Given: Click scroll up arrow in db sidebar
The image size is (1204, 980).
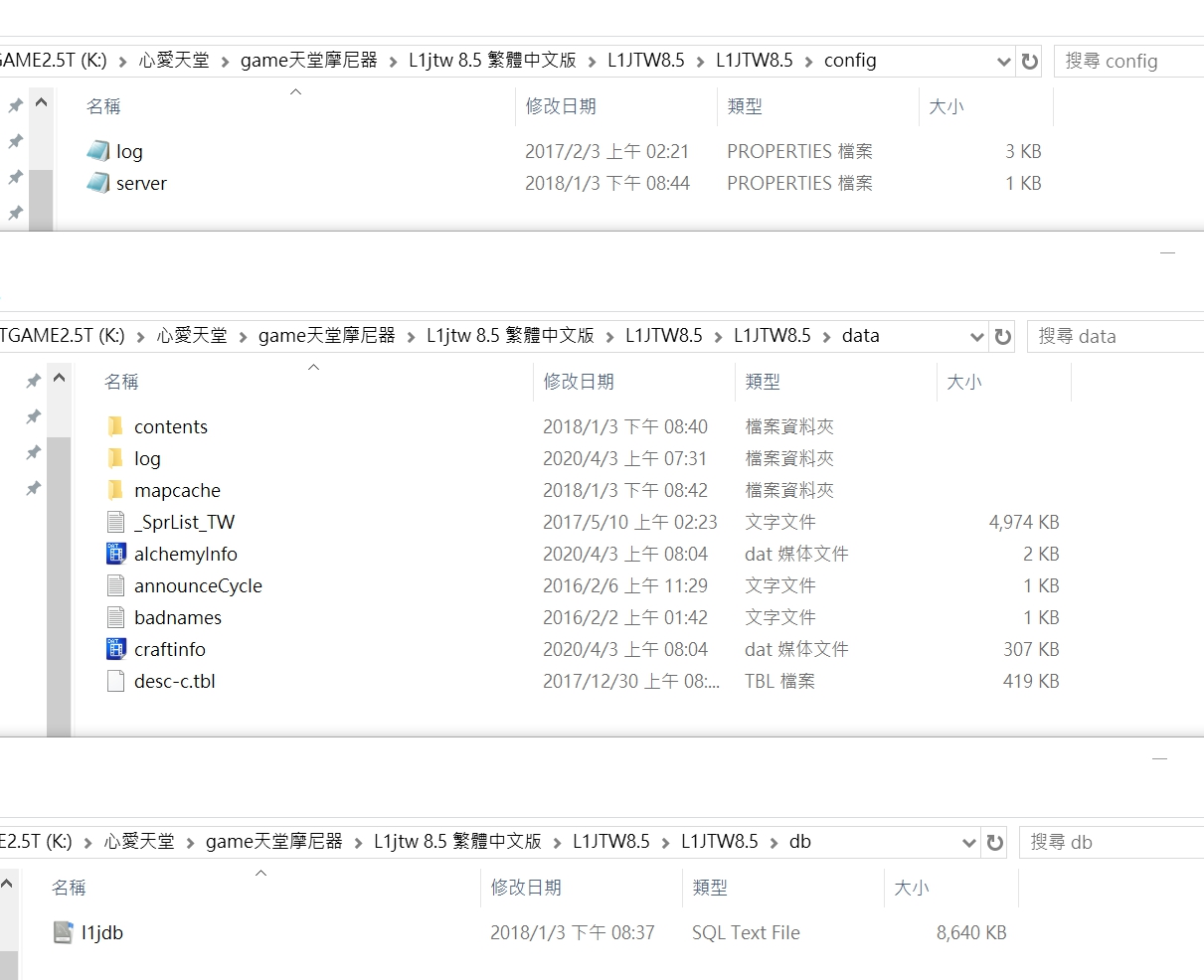Looking at the screenshot, I should (x=7, y=884).
